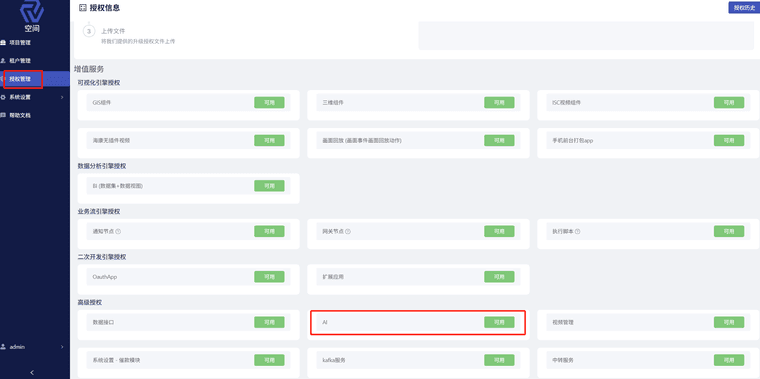
Task: Click the help icon beside 通知节点
Action: click(118, 231)
